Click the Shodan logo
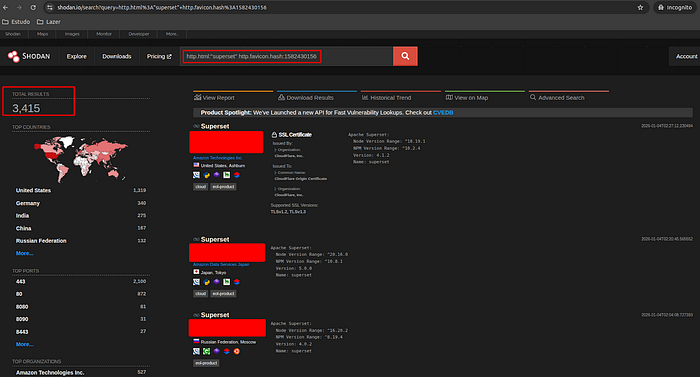 [x=29, y=56]
